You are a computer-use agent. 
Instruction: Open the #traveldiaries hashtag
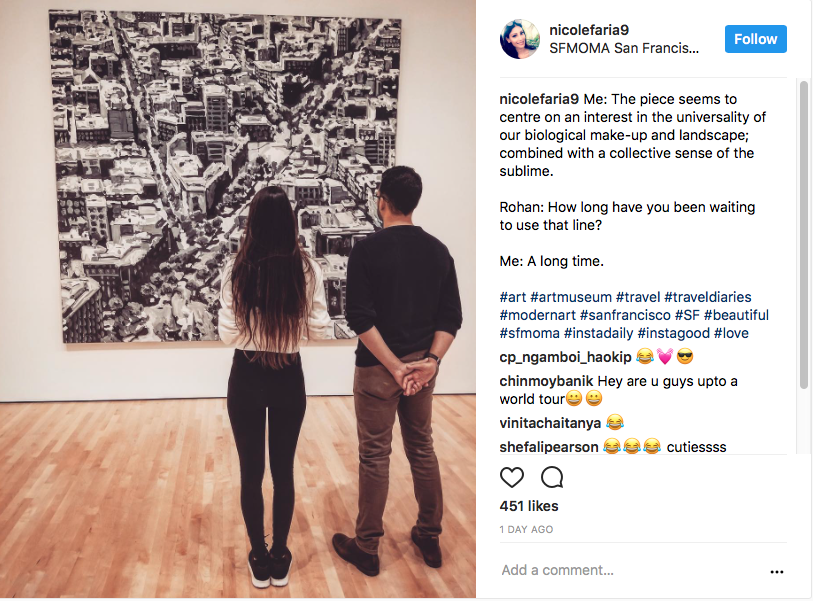click(708, 297)
